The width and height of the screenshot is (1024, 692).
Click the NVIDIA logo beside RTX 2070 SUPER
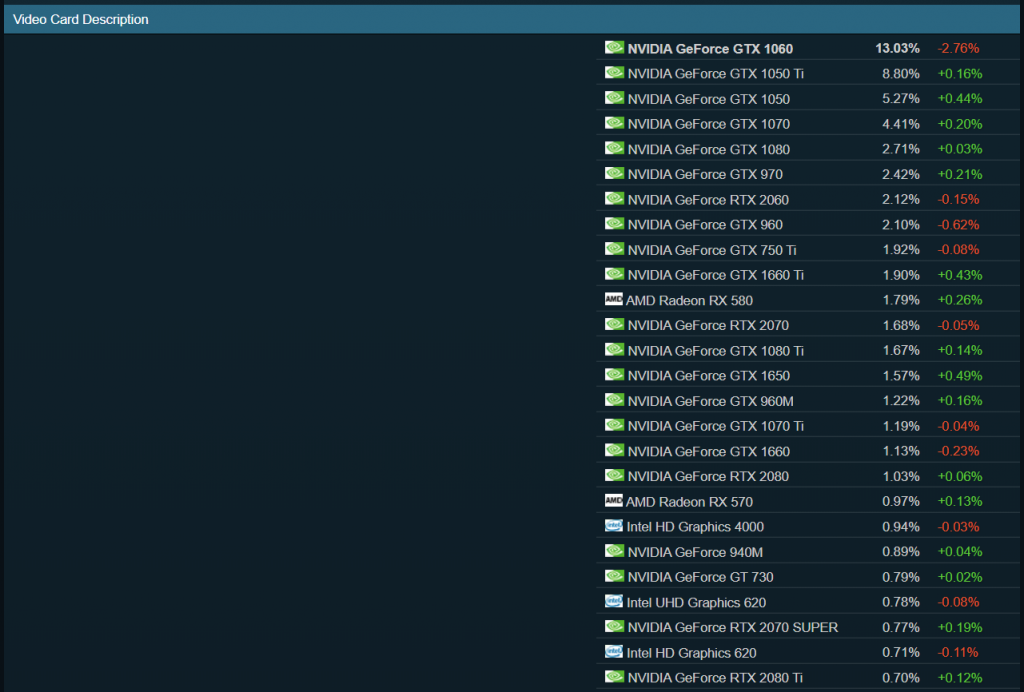(614, 626)
